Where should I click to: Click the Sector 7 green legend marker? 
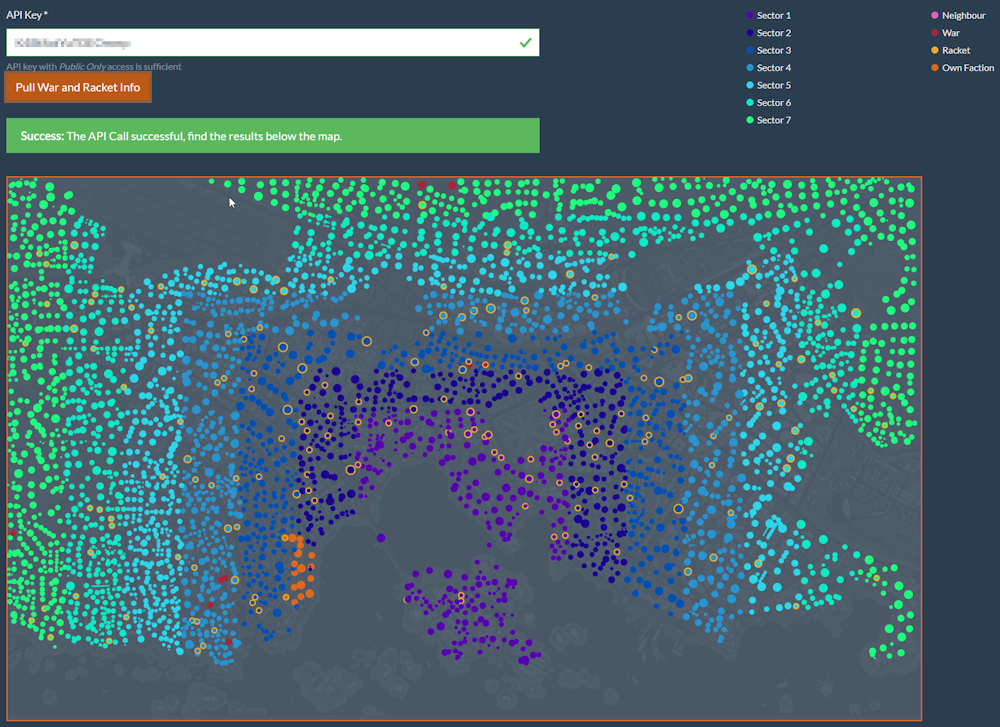750,120
